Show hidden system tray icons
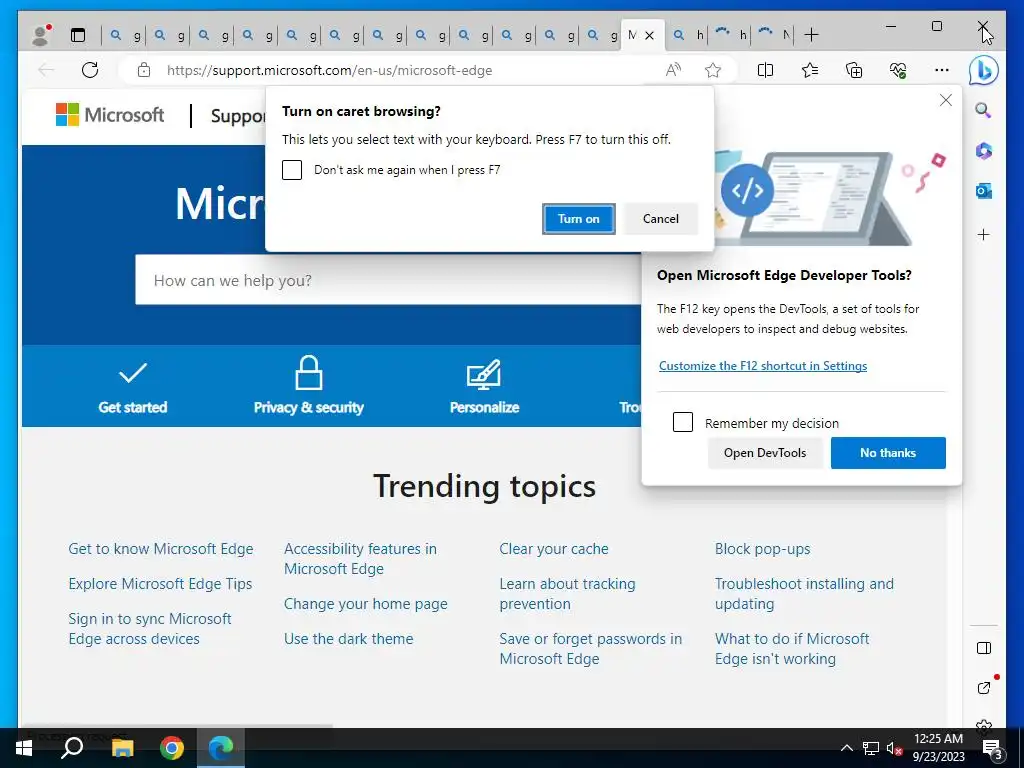Screen dimensions: 1024x768 tap(846, 748)
